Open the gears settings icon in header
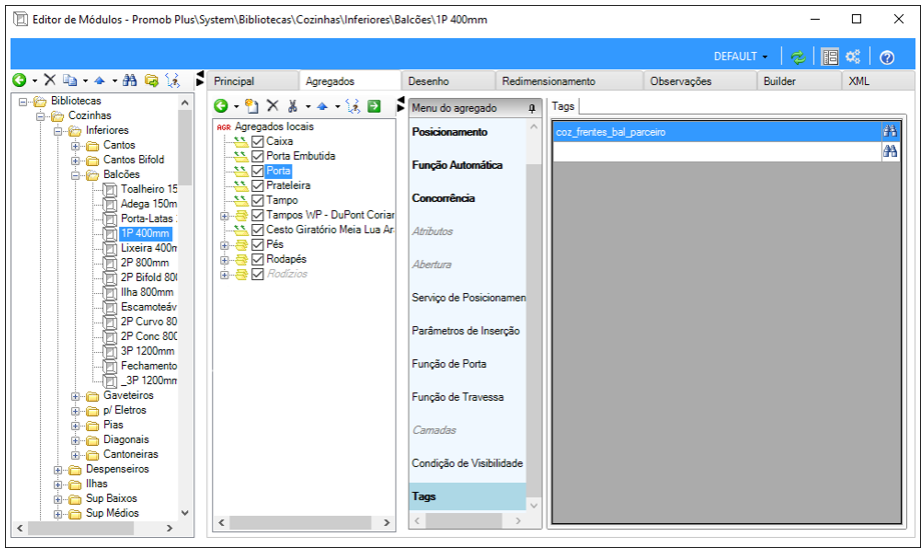 click(x=853, y=57)
